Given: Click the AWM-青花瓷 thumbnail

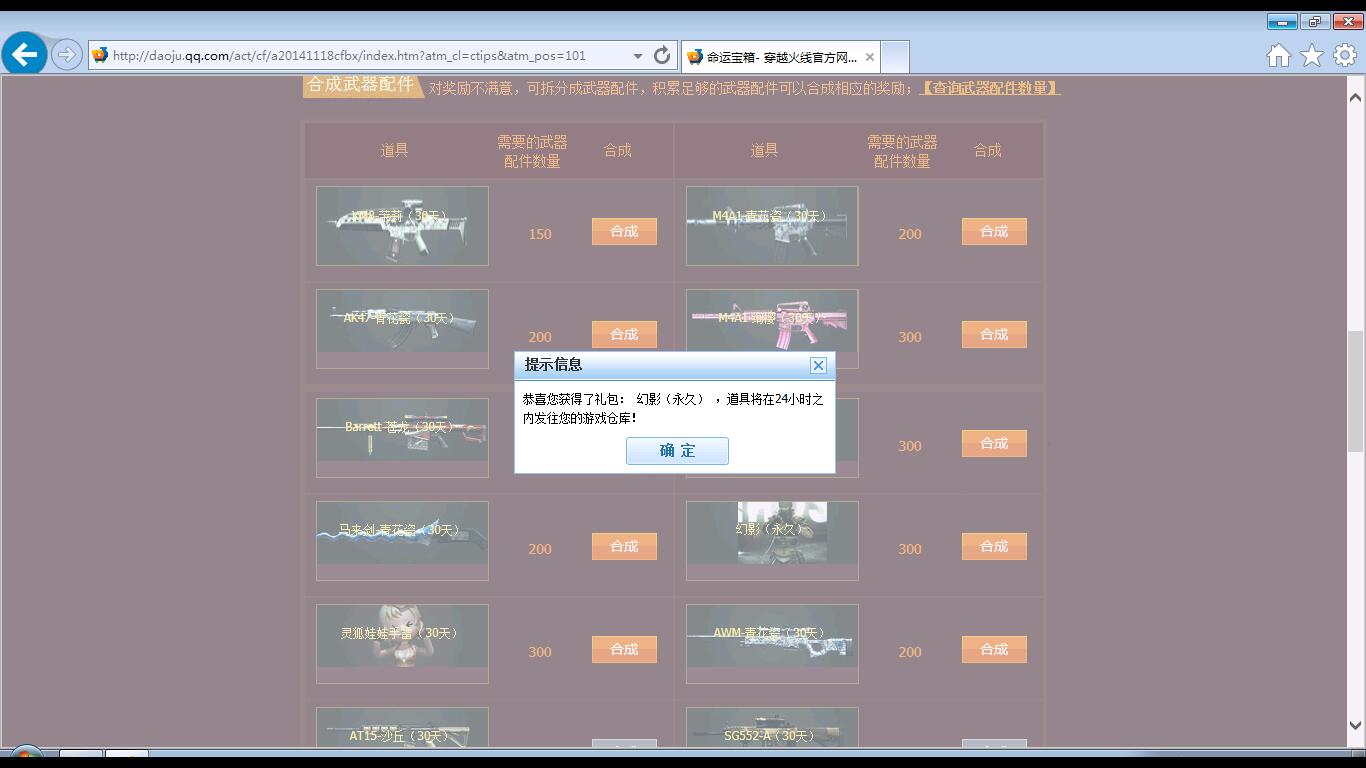Looking at the screenshot, I should [772, 644].
